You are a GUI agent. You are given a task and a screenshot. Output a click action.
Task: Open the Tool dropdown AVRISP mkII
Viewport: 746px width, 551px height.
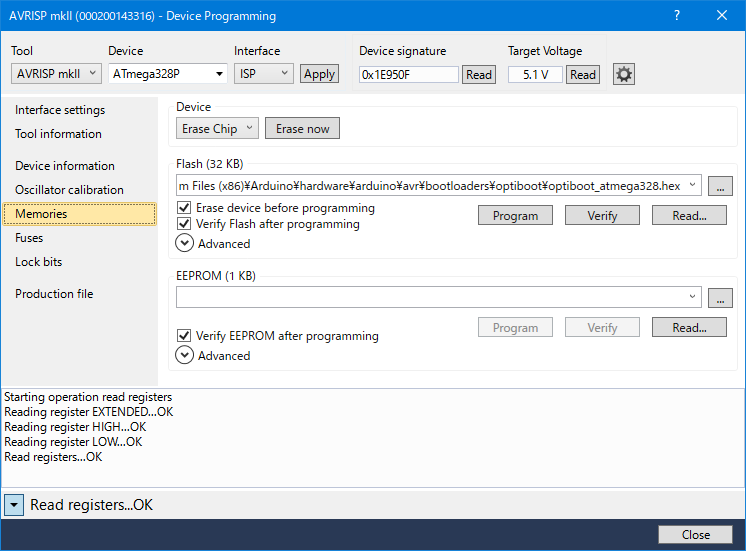click(x=56, y=74)
